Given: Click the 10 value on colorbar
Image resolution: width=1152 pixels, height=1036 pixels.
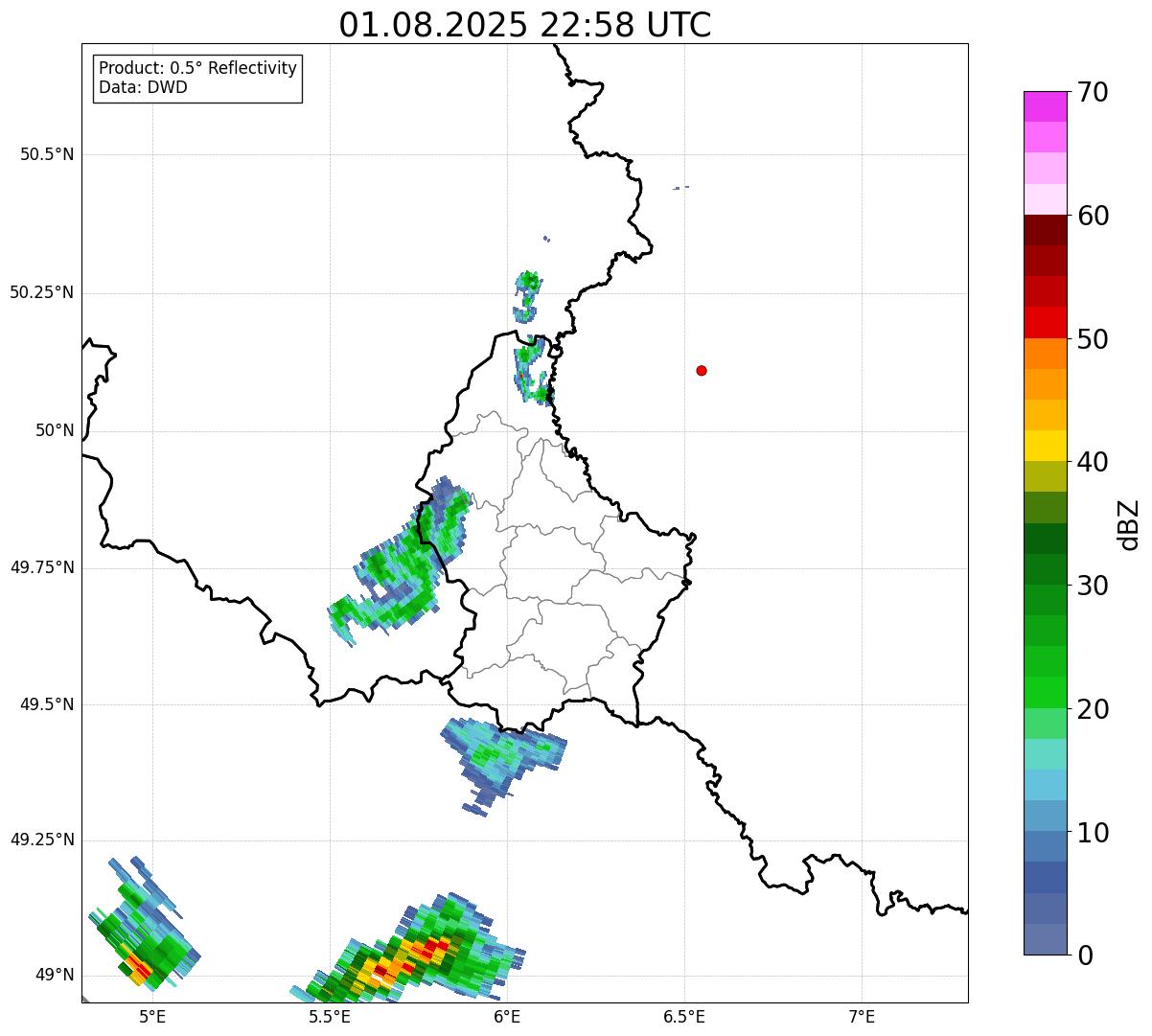Looking at the screenshot, I should click(x=1093, y=833).
